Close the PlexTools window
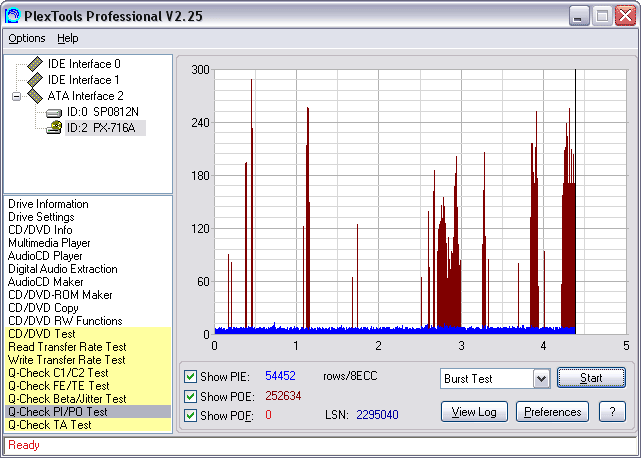The width and height of the screenshot is (641, 458). click(626, 16)
